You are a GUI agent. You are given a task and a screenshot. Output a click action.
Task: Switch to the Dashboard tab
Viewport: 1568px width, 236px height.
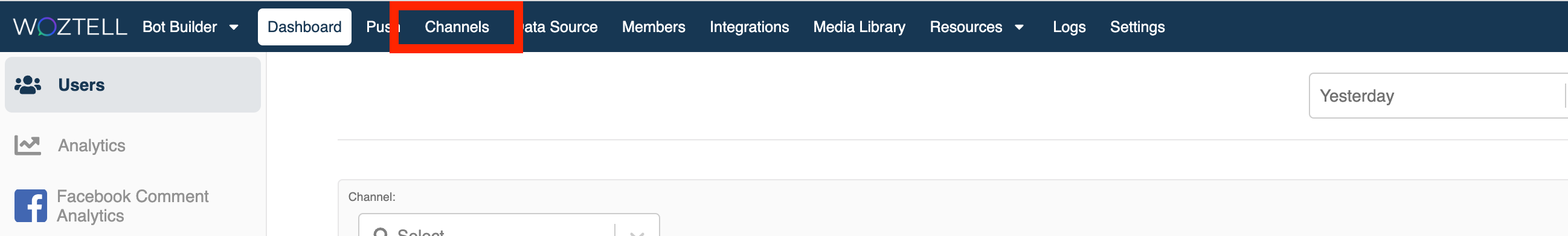304,27
